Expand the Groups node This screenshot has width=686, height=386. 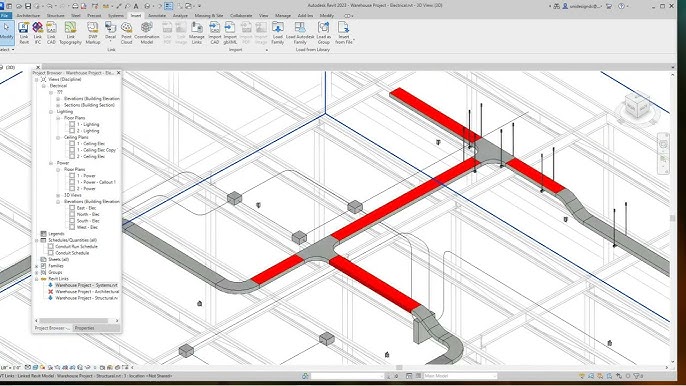36,272
